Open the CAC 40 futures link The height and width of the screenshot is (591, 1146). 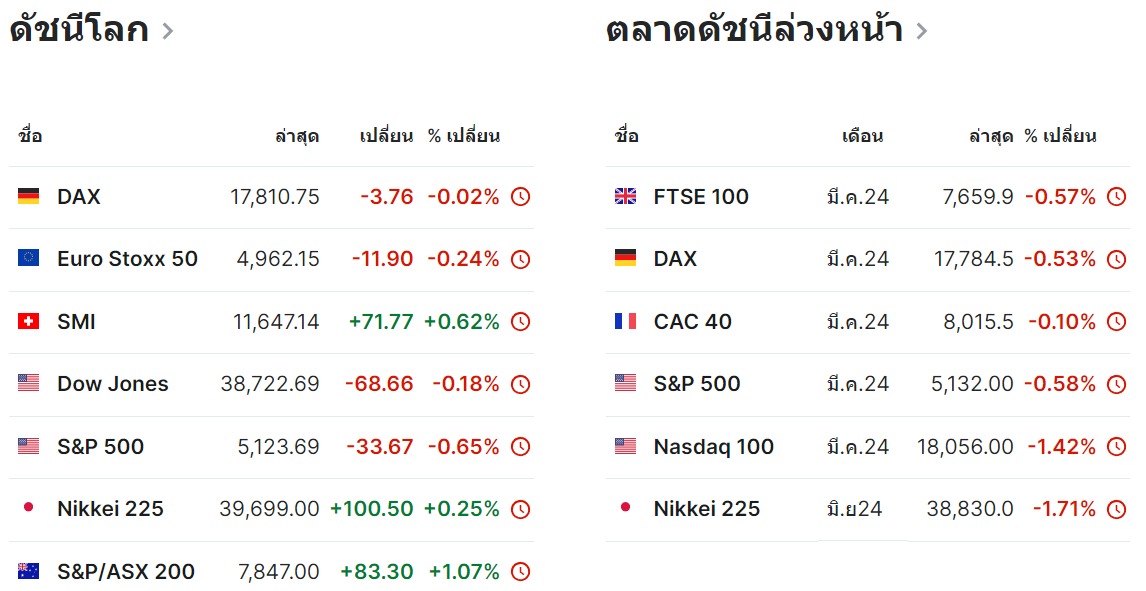pyautogui.click(x=692, y=321)
